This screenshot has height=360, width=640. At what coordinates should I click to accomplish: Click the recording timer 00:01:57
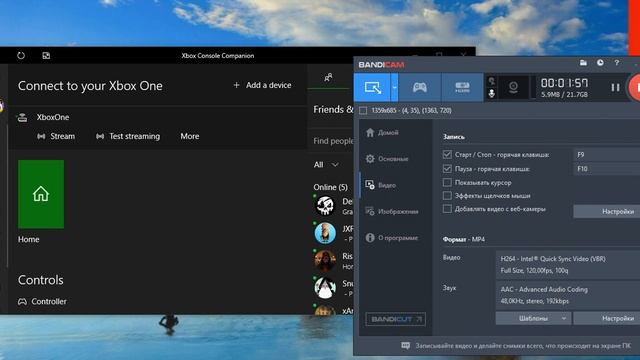[564, 83]
